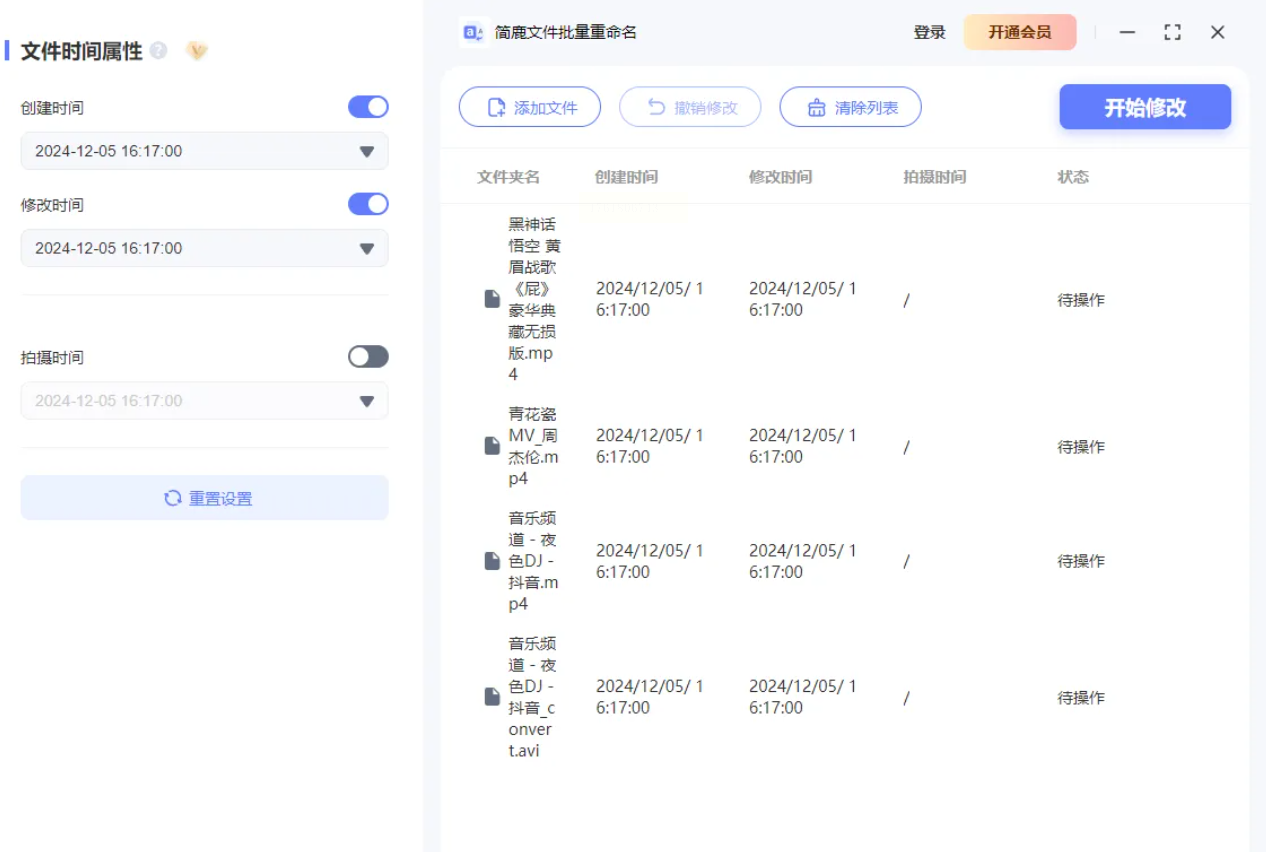Disable the 创建时间 toggle switch
The image size is (1266, 852).
(x=368, y=107)
